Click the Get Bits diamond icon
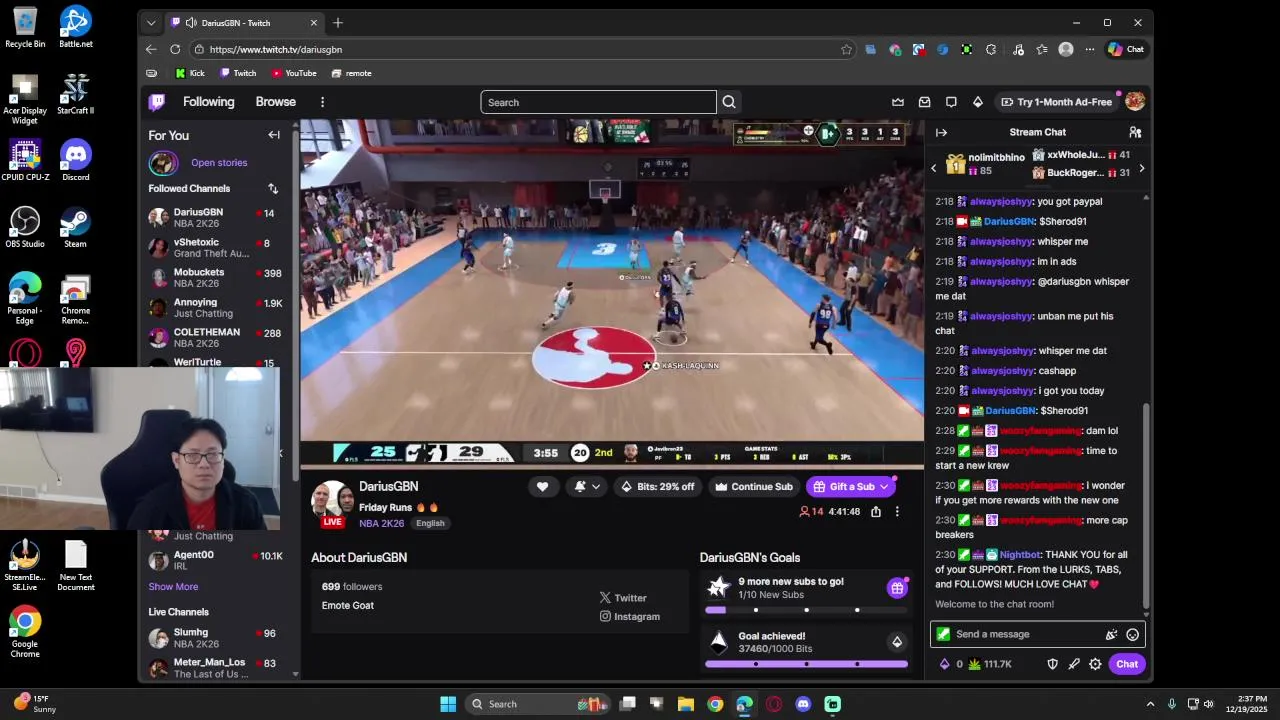Viewport: 1280px width, 720px height. coord(978,102)
